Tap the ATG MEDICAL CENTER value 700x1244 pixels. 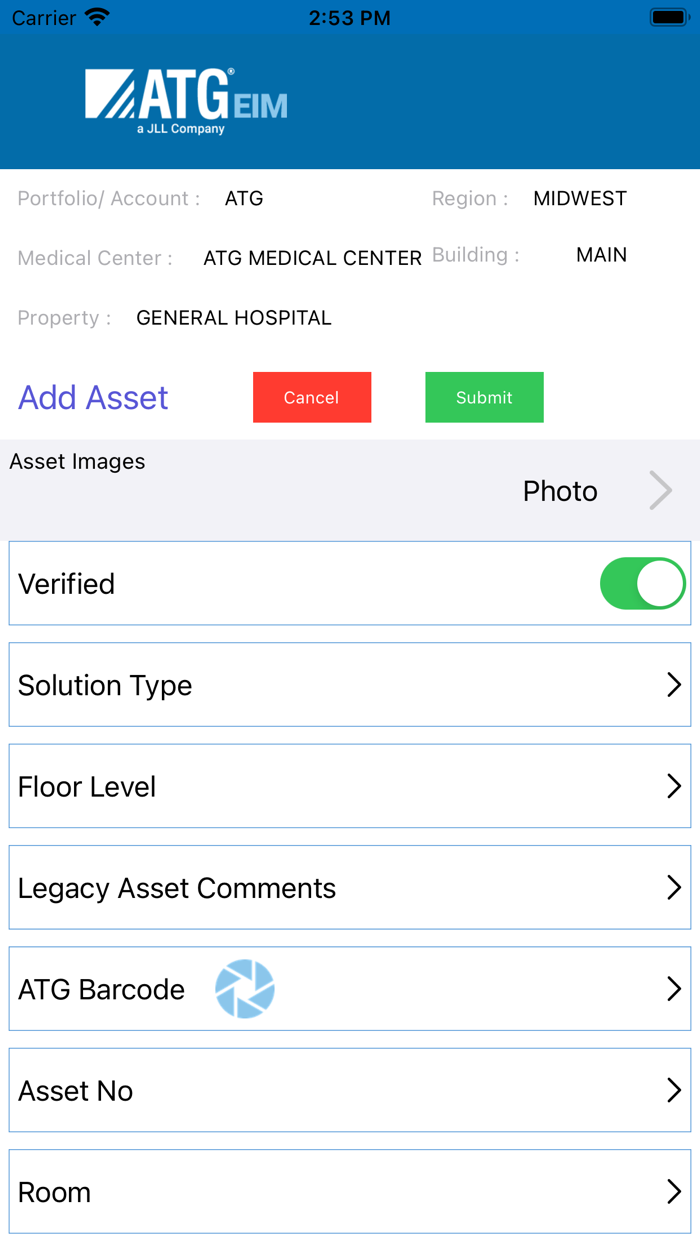click(x=312, y=258)
